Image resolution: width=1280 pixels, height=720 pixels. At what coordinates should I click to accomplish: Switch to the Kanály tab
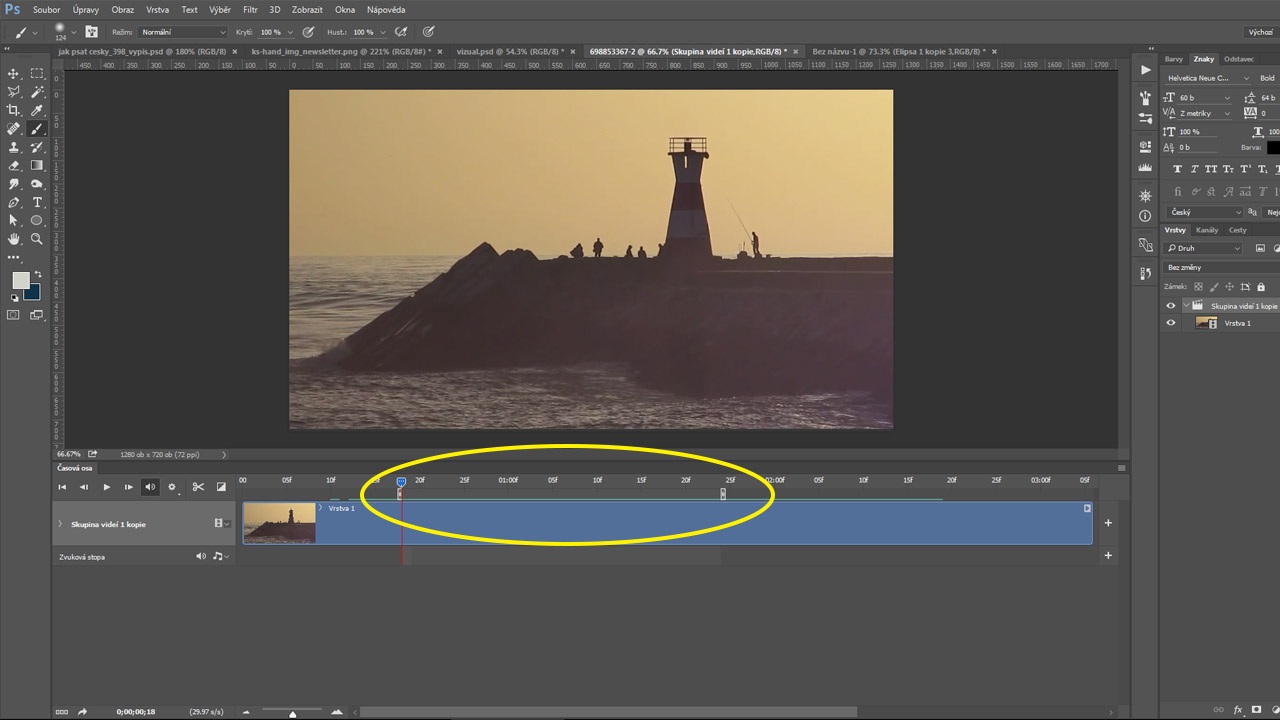(1207, 230)
